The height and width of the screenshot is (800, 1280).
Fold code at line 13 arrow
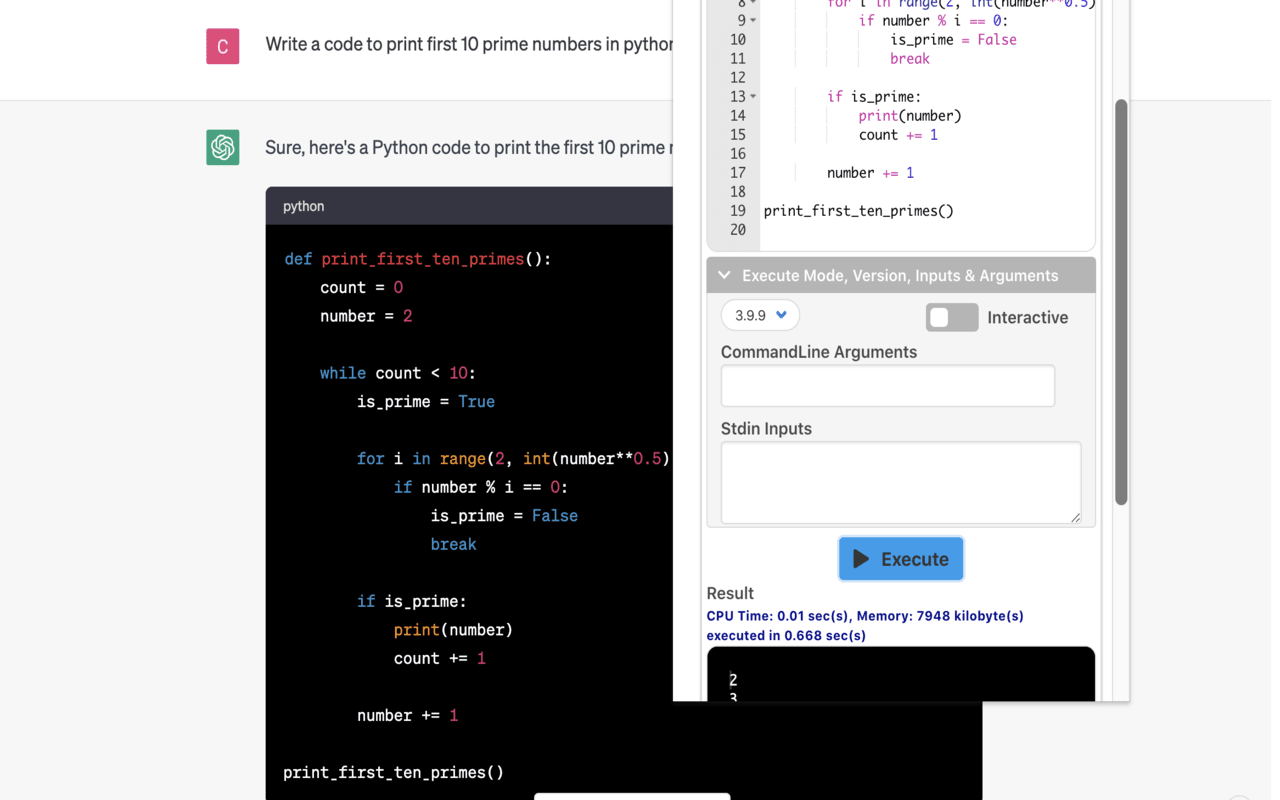(753, 97)
